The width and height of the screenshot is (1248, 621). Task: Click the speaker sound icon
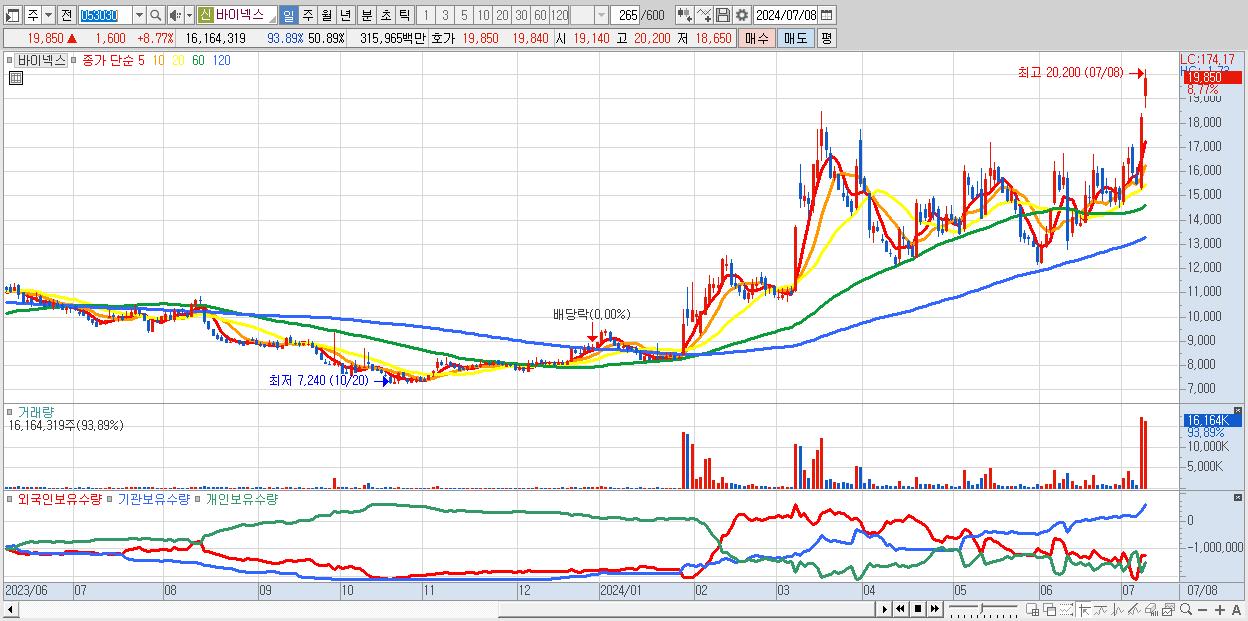click(176, 15)
